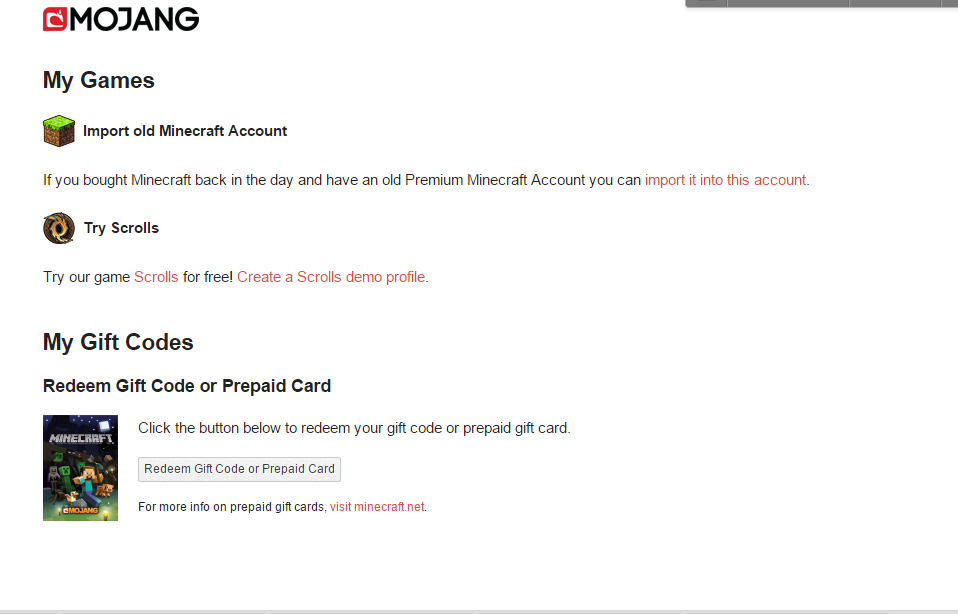
Task: Click the Mojang logo on the box art
Action: tap(80, 510)
